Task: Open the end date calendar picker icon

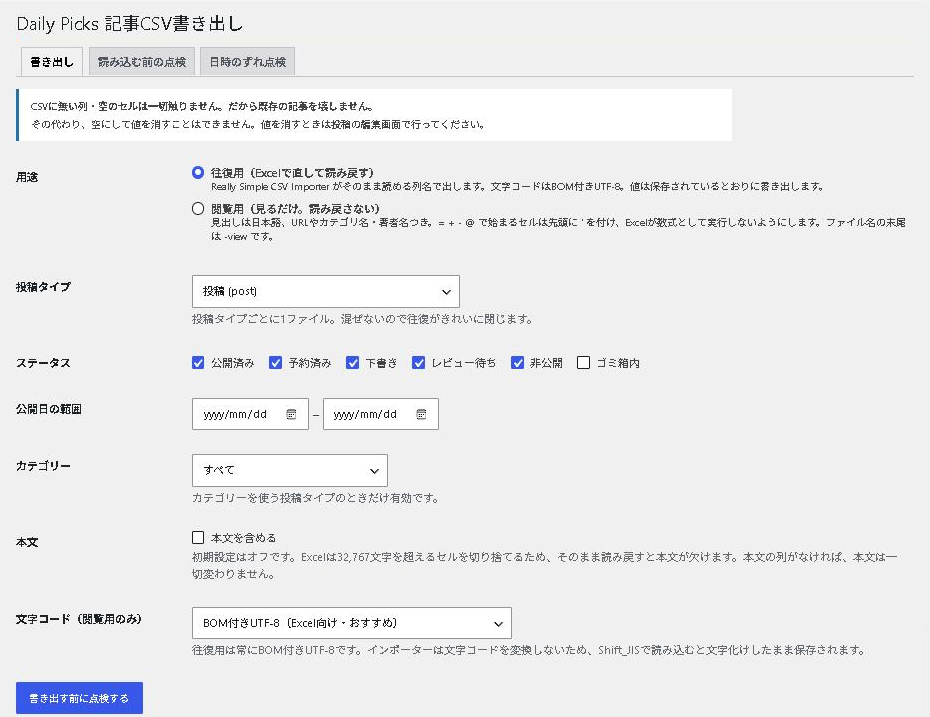Action: pos(421,414)
